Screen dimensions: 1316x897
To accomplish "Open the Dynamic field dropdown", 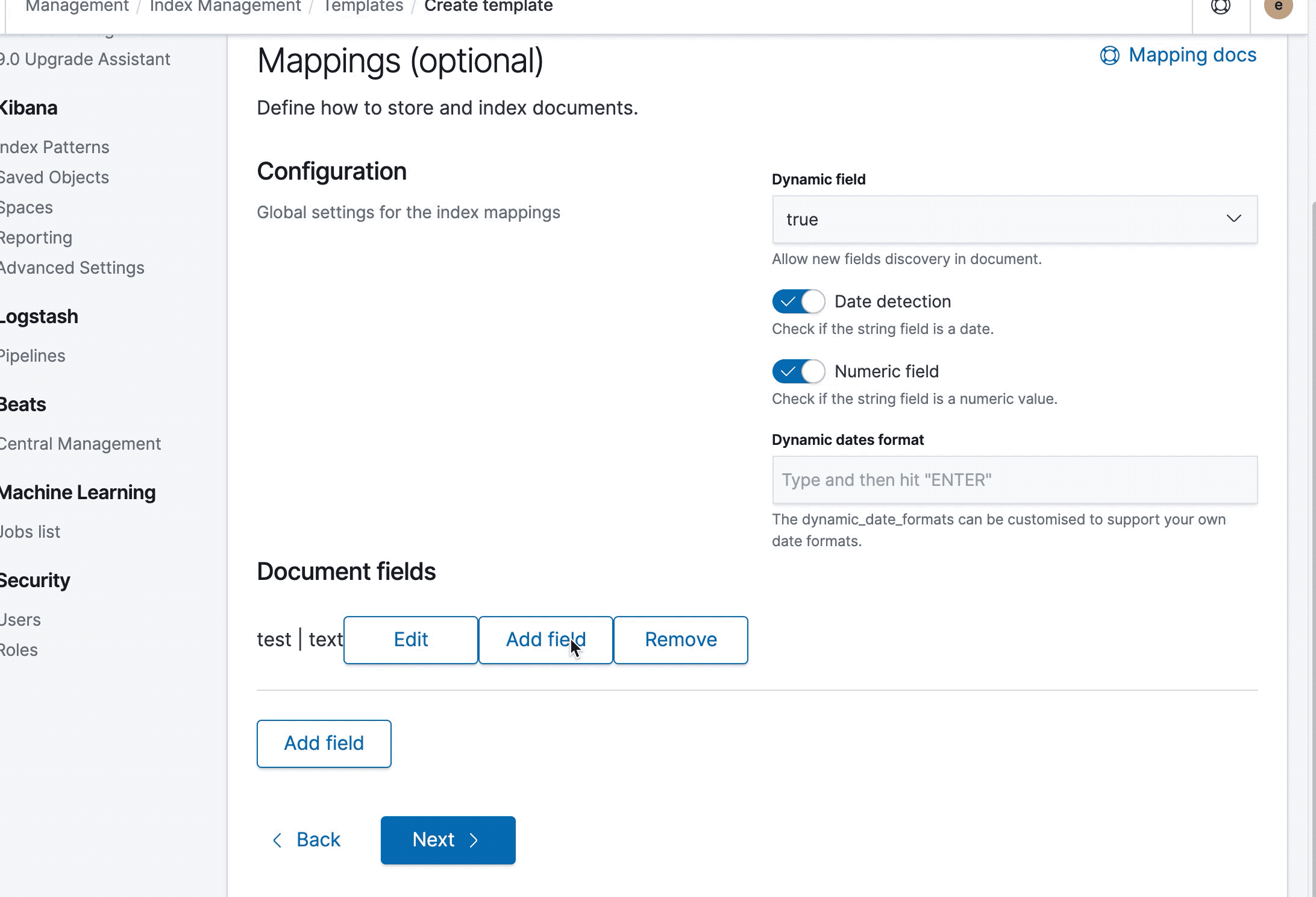I will 1014,219.
